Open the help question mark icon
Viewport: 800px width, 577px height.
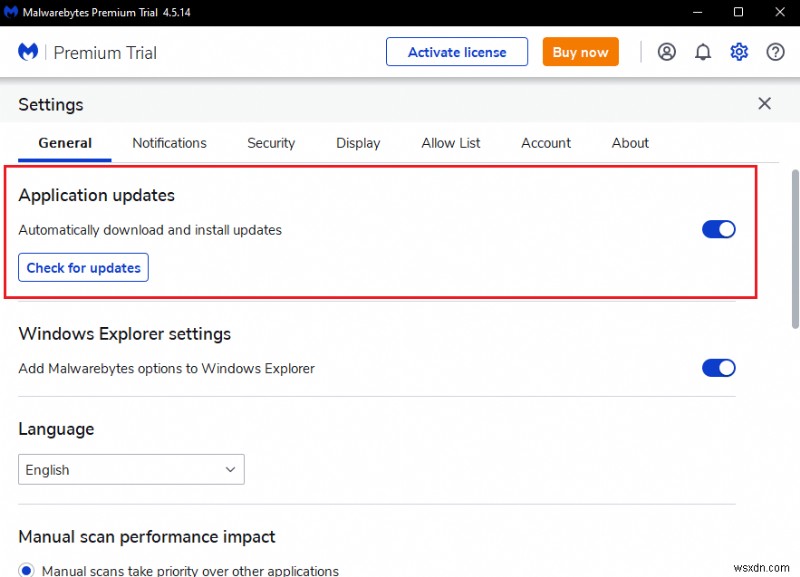coord(775,52)
